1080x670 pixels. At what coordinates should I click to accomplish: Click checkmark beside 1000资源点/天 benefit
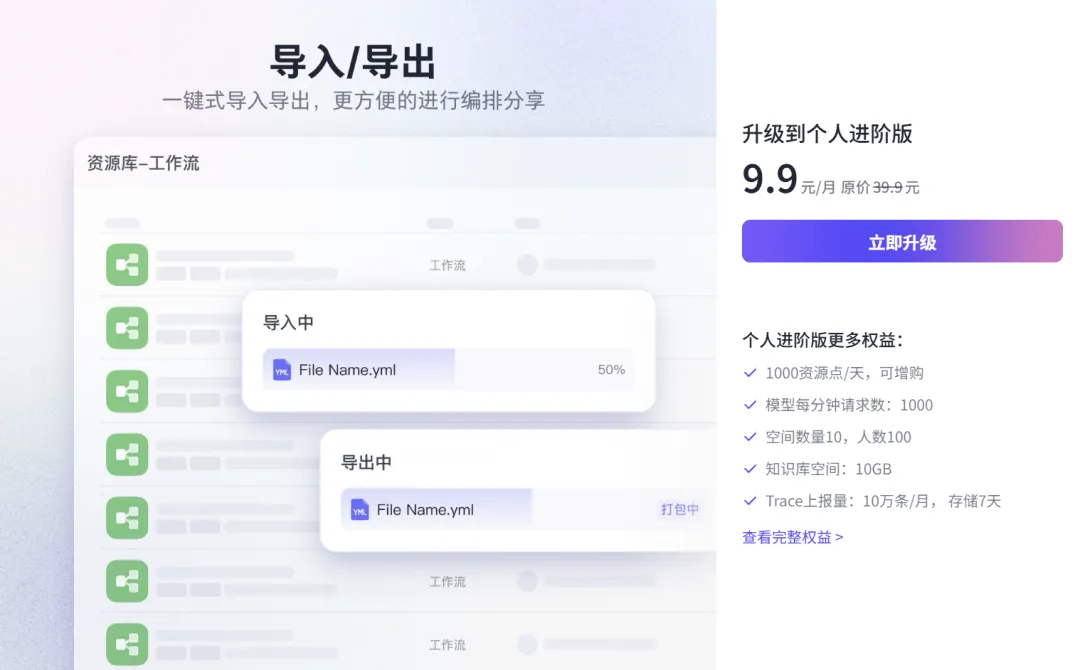pos(751,373)
